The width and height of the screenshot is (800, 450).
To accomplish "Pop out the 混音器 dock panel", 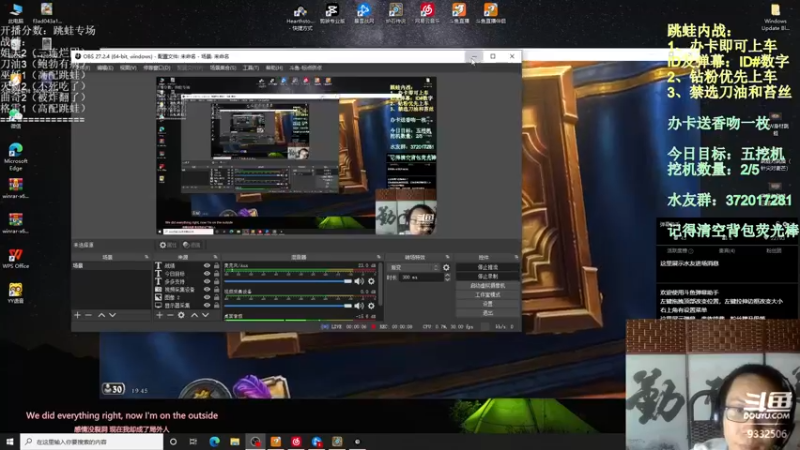I will pyautogui.click(x=379, y=257).
